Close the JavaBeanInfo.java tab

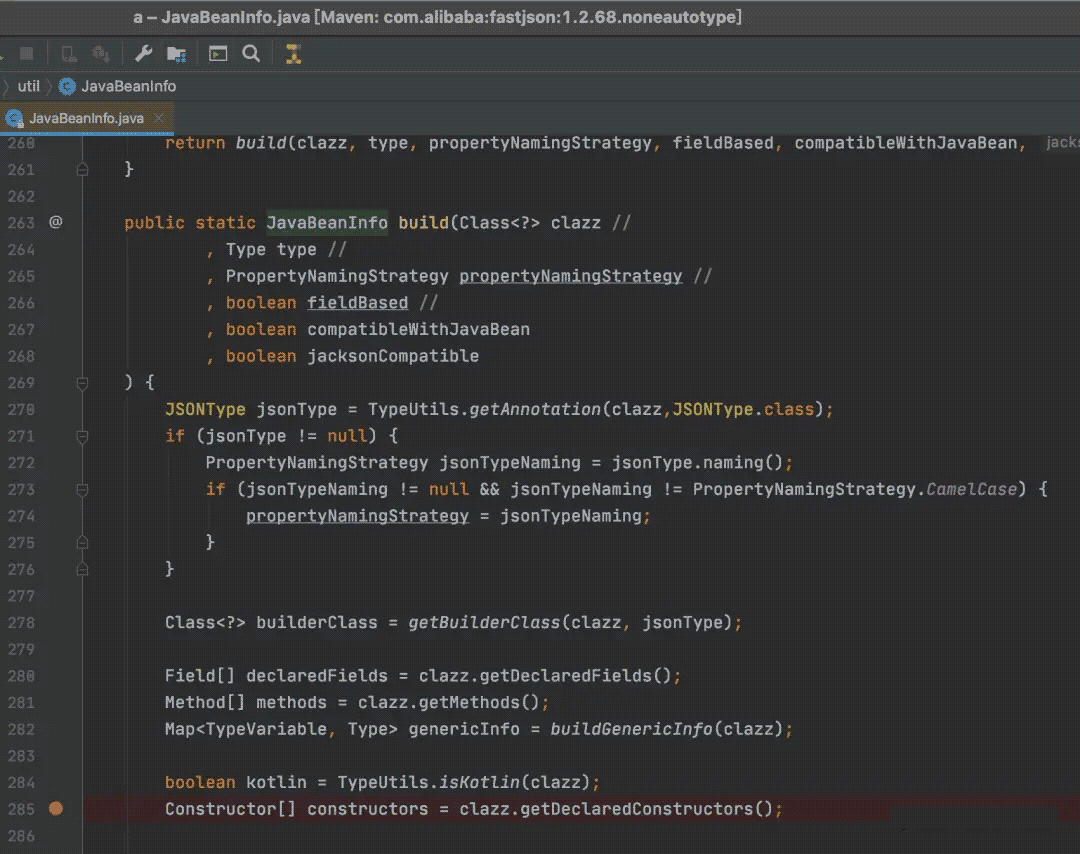[159, 118]
